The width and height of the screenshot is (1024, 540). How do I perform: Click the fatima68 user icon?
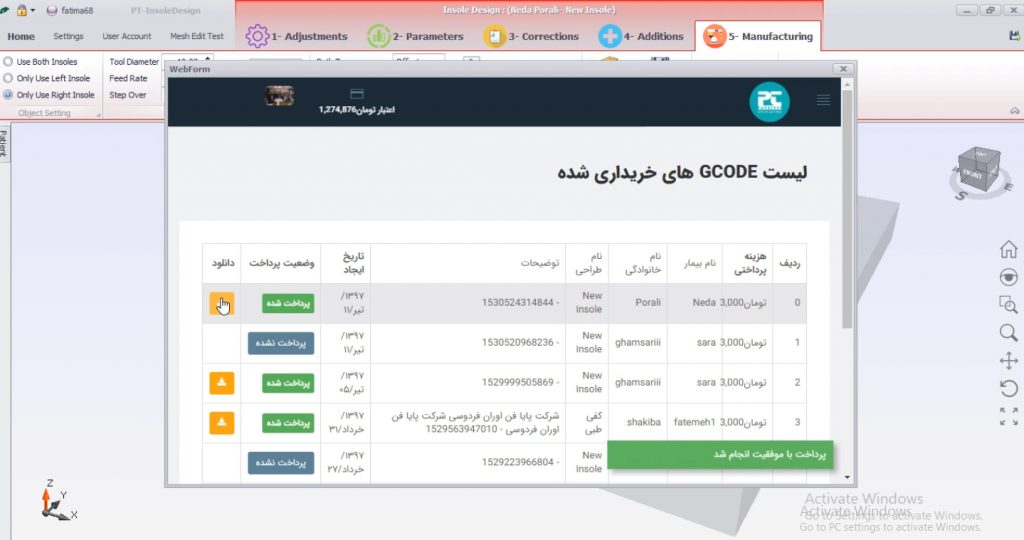pyautogui.click(x=52, y=10)
